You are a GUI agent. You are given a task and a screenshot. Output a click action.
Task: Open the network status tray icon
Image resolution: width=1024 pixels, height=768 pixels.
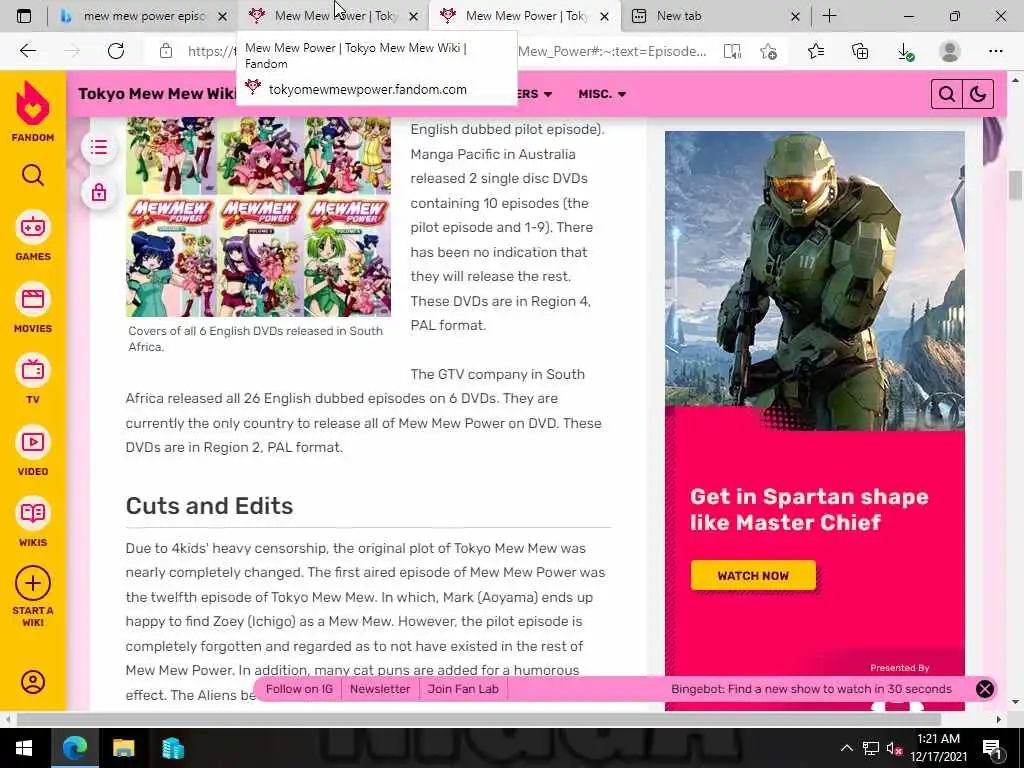pyautogui.click(x=871, y=748)
